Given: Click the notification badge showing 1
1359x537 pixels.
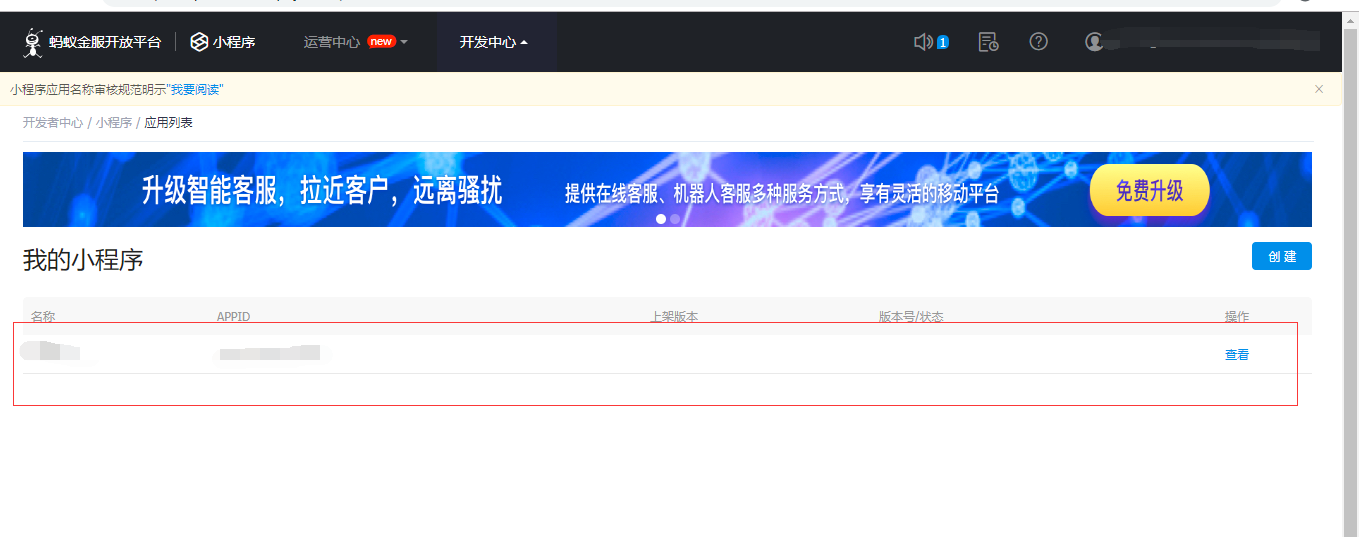Looking at the screenshot, I should click(943, 43).
